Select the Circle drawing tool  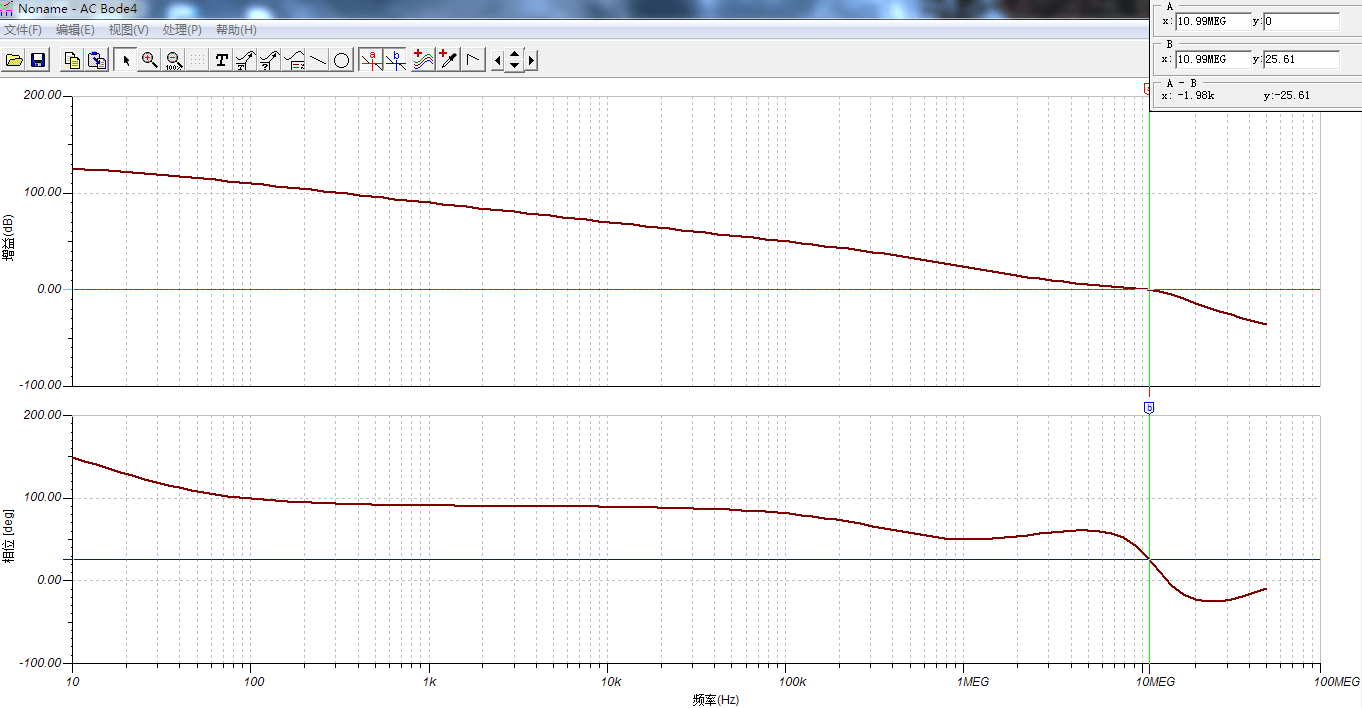coord(342,60)
